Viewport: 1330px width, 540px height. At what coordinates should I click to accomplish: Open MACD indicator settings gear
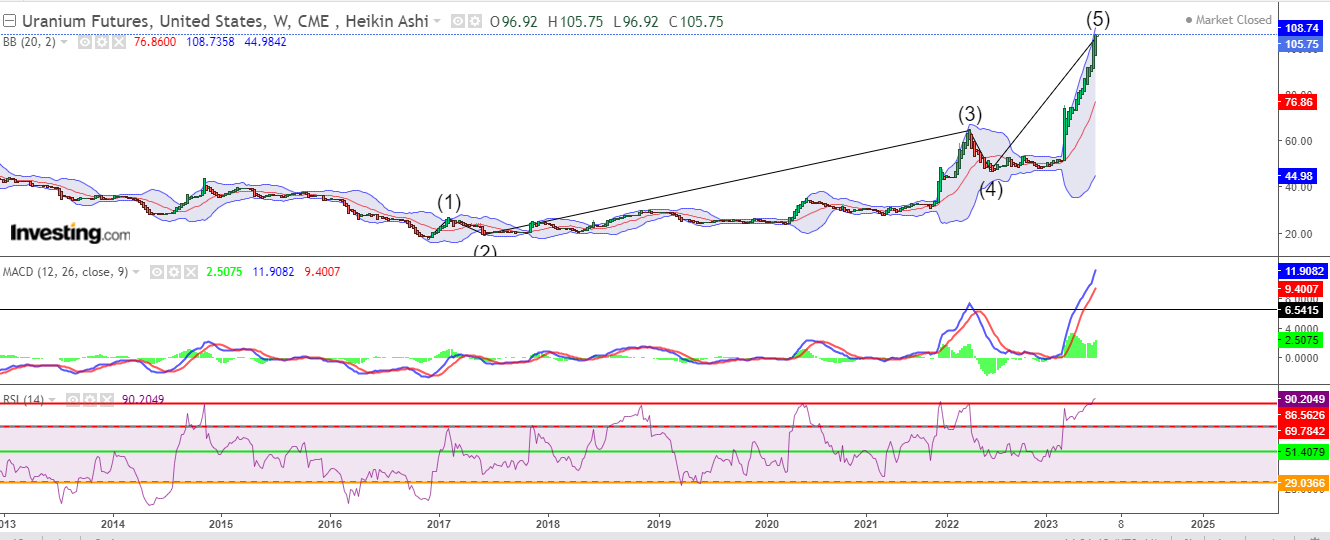pyautogui.click(x=173, y=272)
